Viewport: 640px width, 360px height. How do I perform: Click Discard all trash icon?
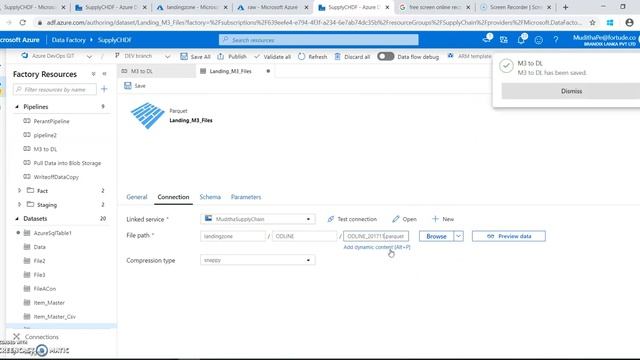[338, 56]
